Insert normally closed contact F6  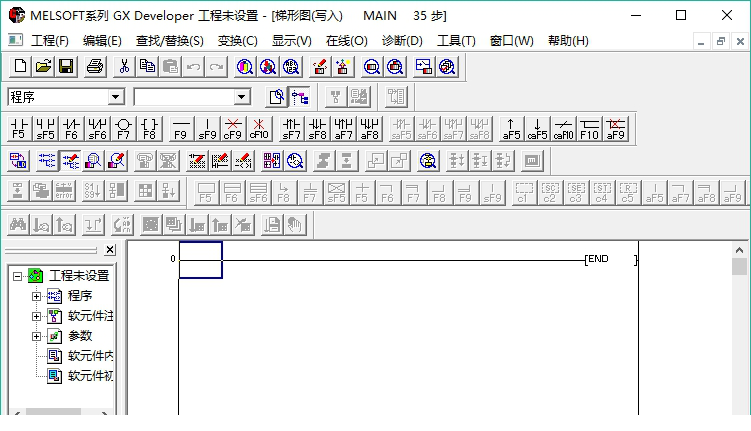(71, 129)
